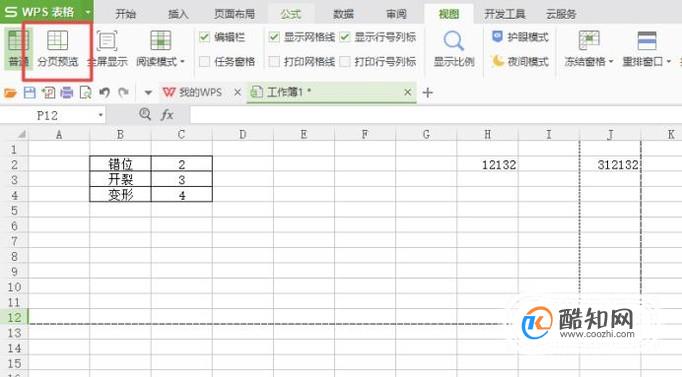Select cell B2 containing 错位
The image size is (682, 377).
120,164
